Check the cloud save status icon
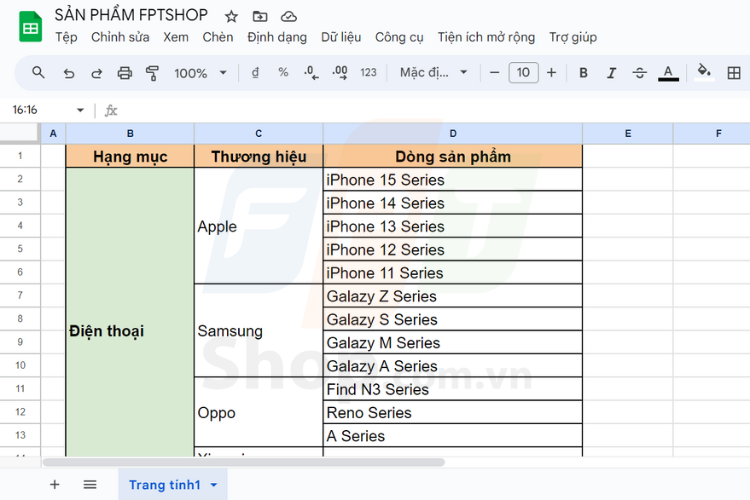Screen dimensions: 750x500 point(288,17)
